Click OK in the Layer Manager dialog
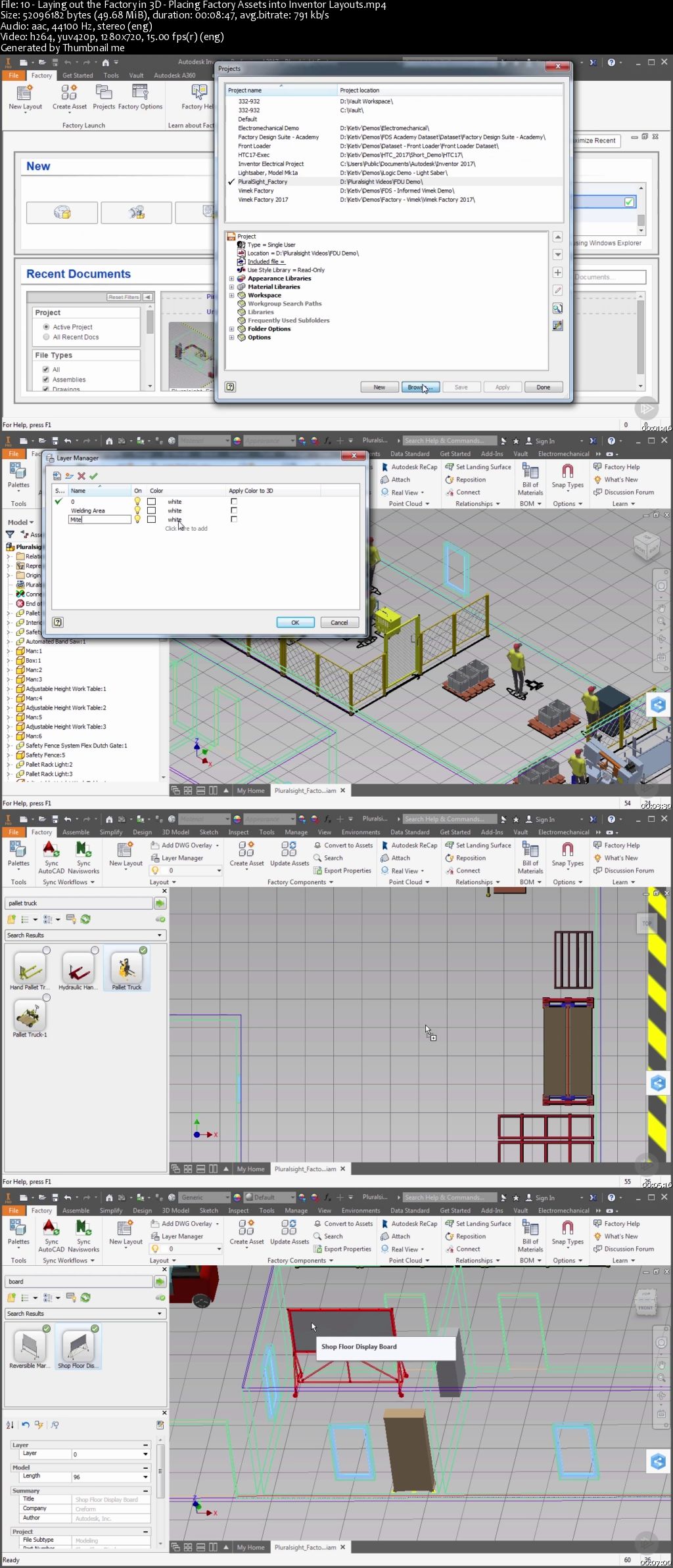The image size is (673, 1568). pyautogui.click(x=295, y=622)
